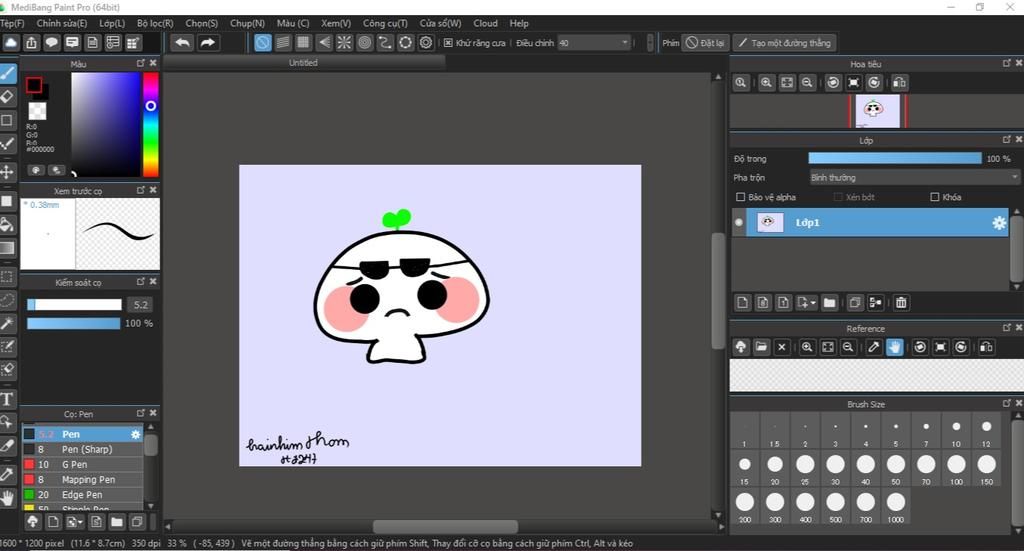This screenshot has width=1024, height=551.
Task: Enable radial snap guide icon
Action: pyautogui.click(x=344, y=42)
